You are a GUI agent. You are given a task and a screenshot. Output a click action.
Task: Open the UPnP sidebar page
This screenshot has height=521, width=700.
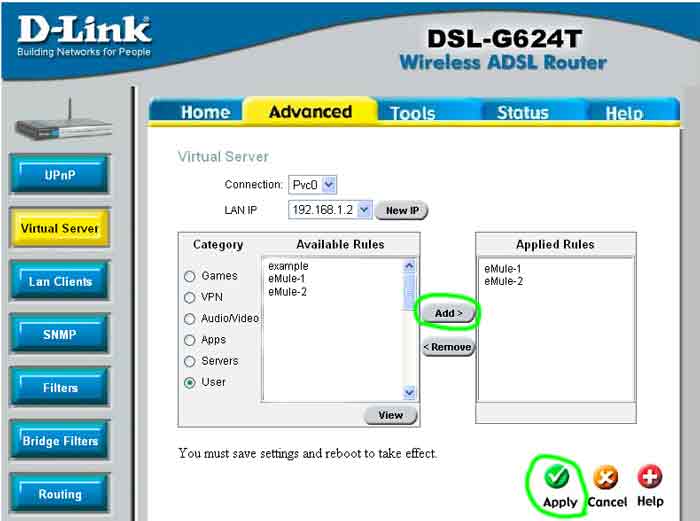click(60, 175)
